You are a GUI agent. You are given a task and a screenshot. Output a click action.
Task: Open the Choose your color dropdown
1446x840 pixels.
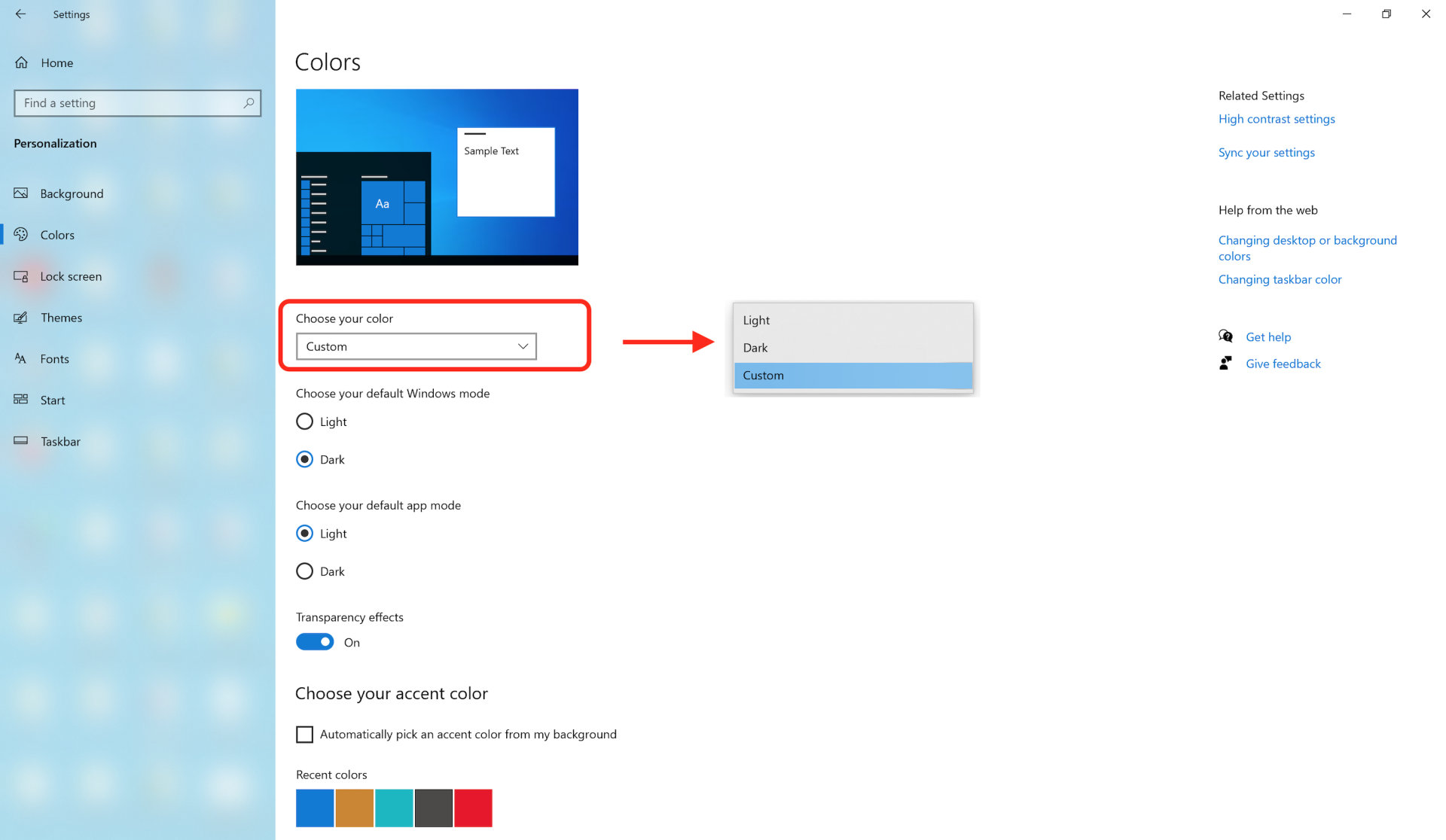click(416, 346)
